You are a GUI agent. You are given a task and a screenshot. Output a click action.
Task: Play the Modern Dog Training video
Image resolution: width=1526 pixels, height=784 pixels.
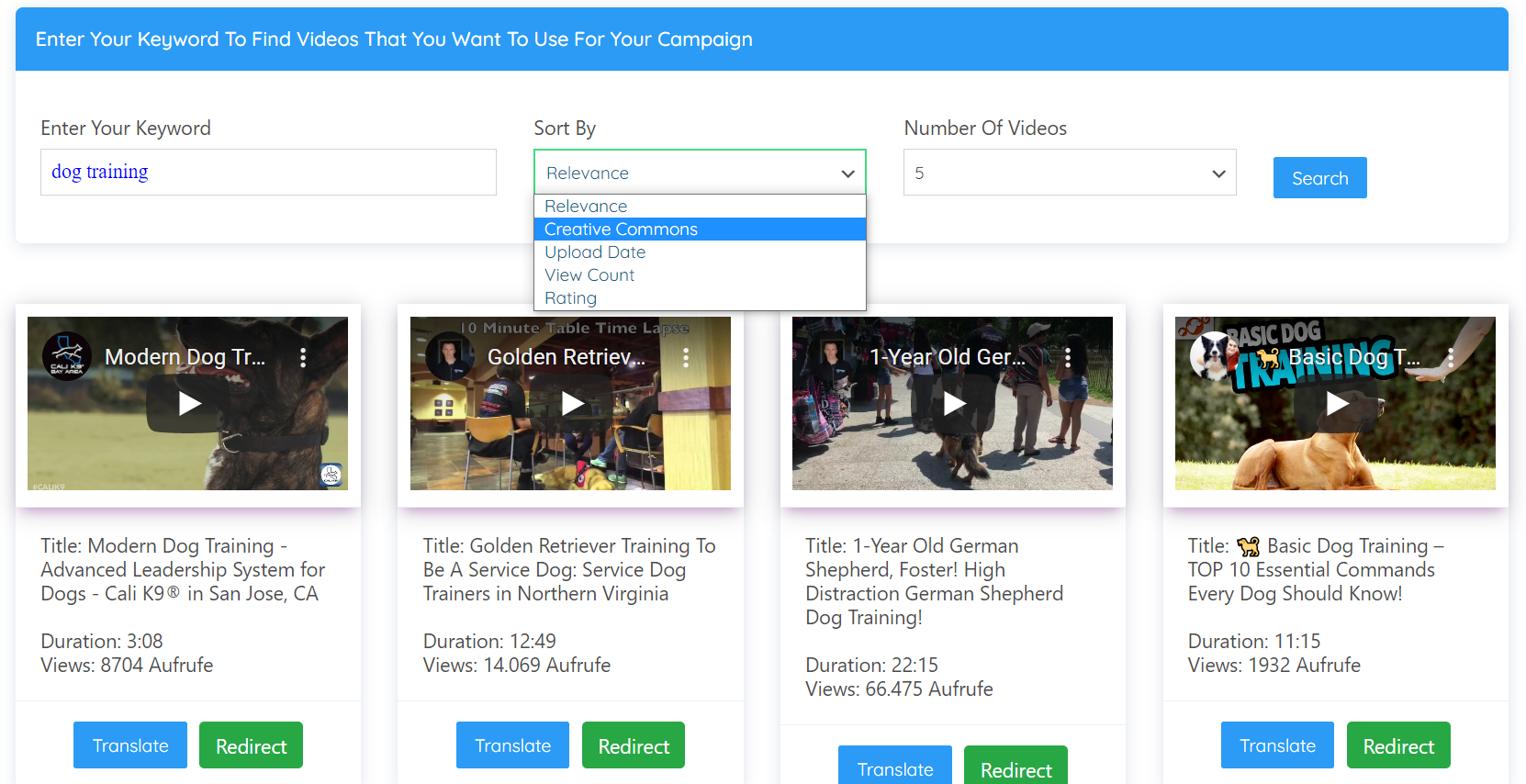click(x=189, y=404)
